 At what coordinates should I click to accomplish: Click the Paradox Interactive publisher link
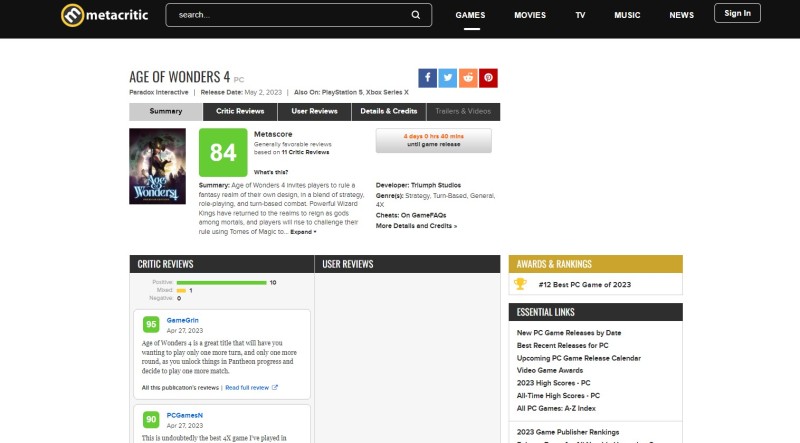coord(159,92)
